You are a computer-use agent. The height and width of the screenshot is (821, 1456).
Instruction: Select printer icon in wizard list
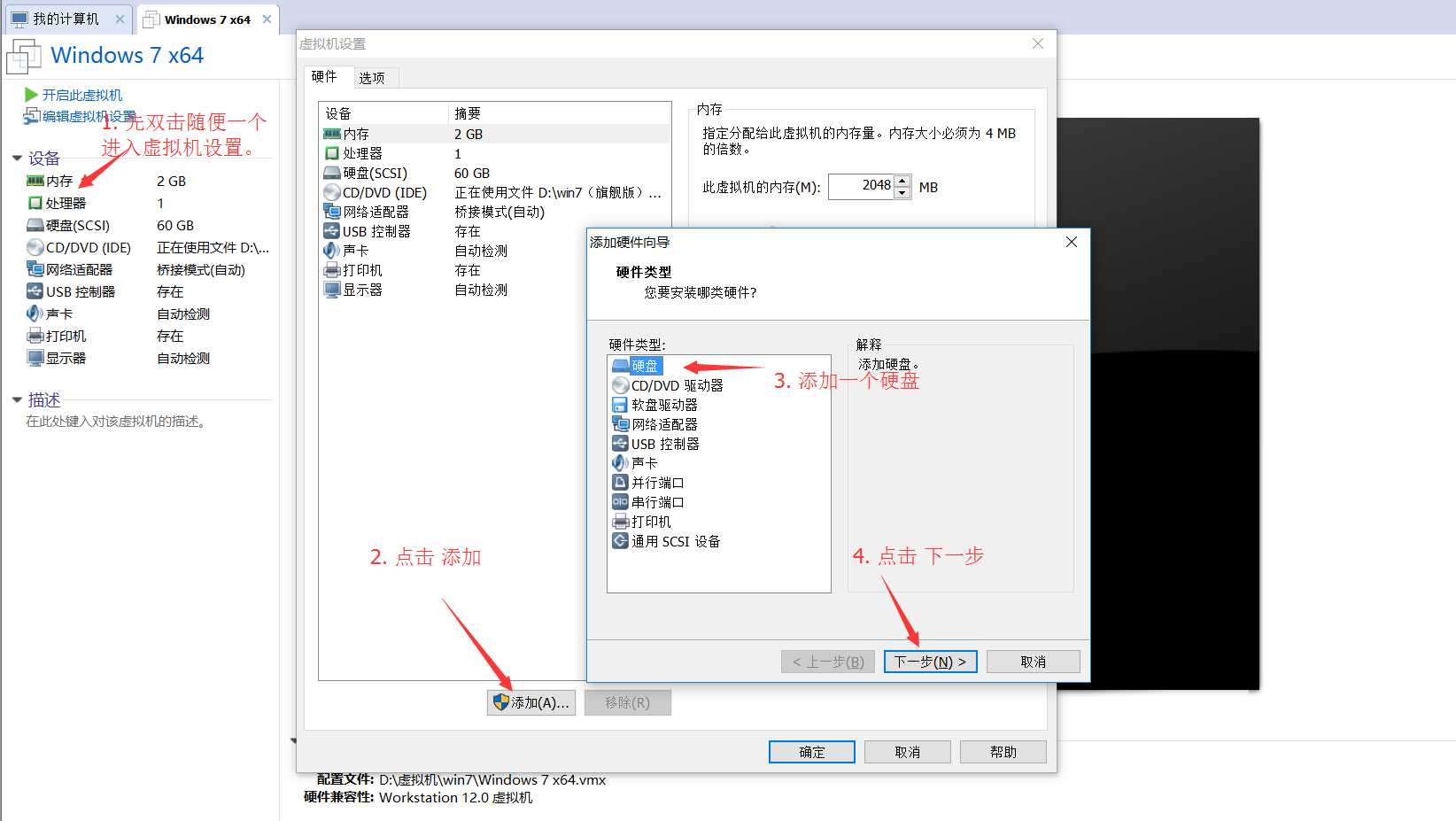coord(620,522)
